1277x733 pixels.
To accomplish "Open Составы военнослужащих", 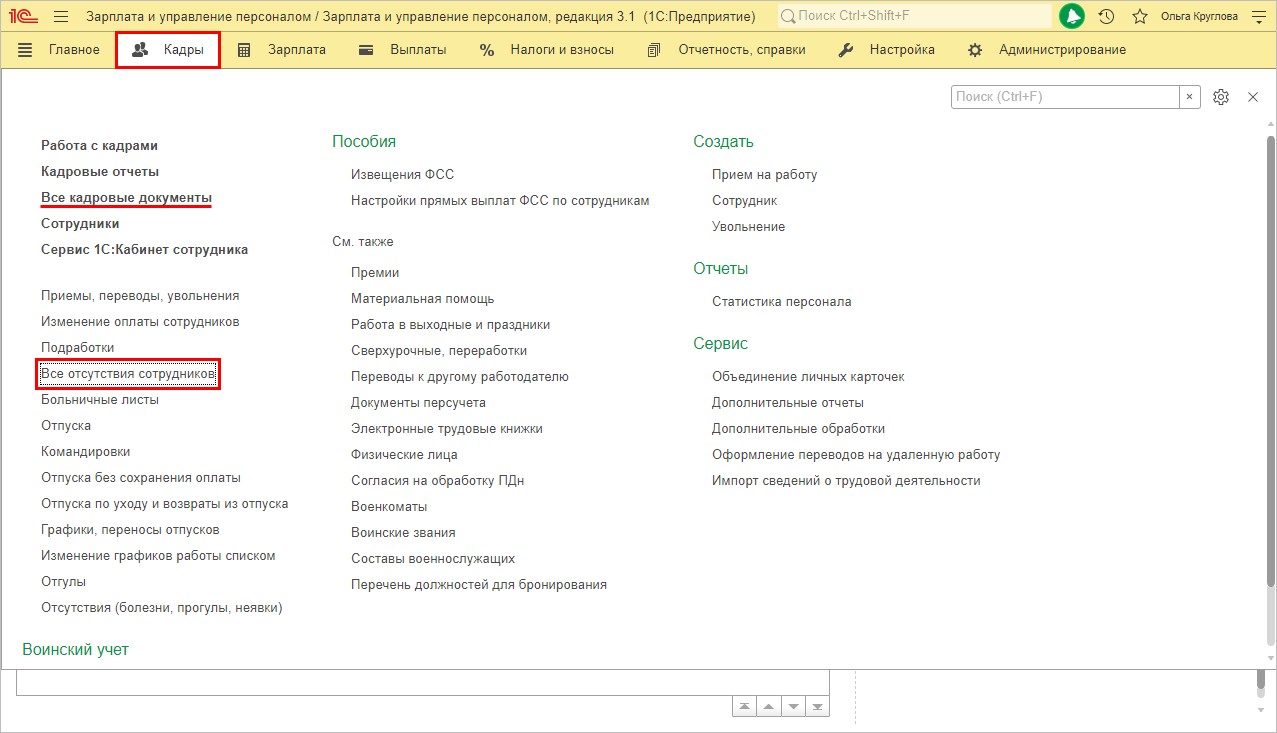I will pos(433,559).
